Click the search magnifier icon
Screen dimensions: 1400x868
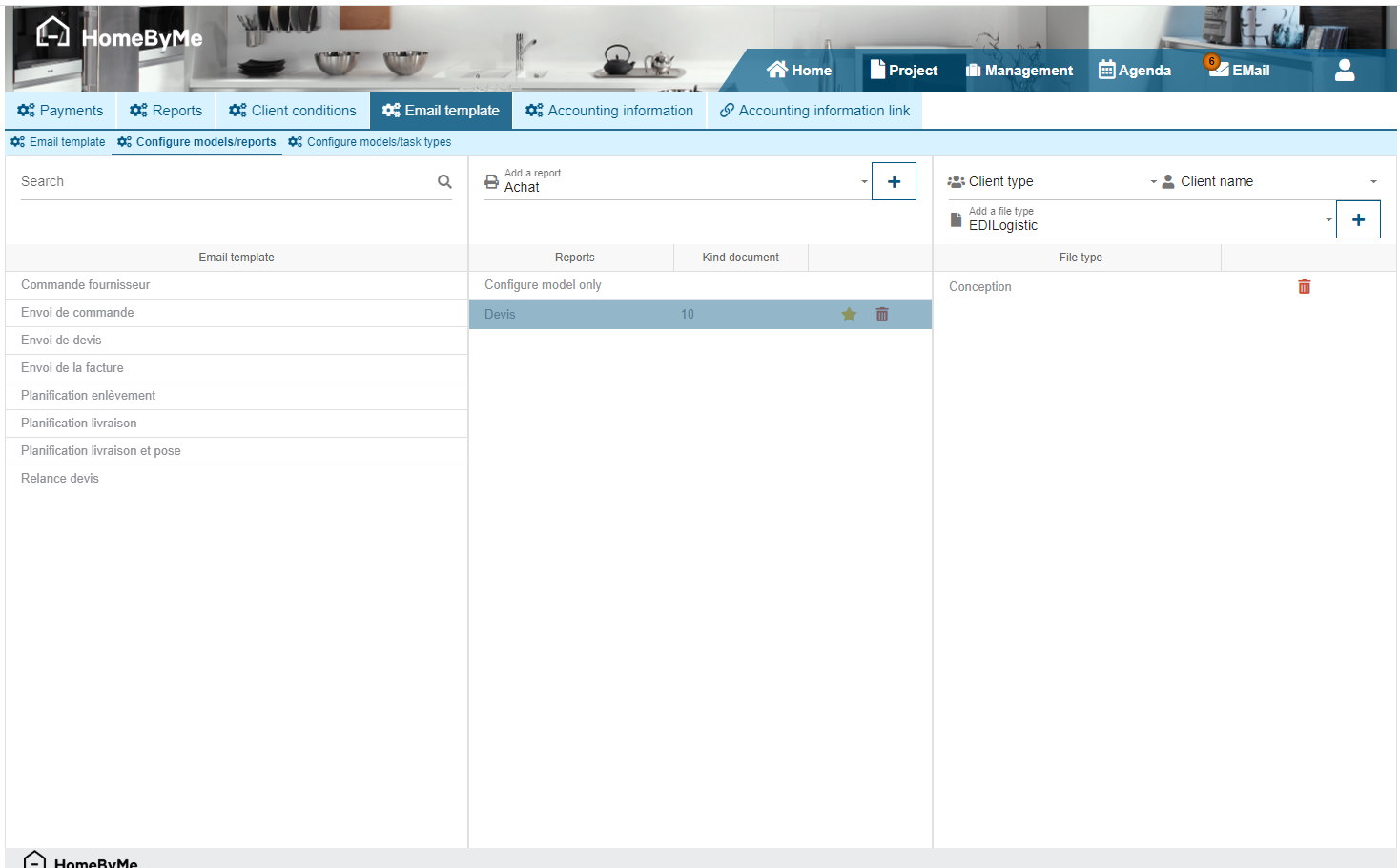tap(444, 181)
